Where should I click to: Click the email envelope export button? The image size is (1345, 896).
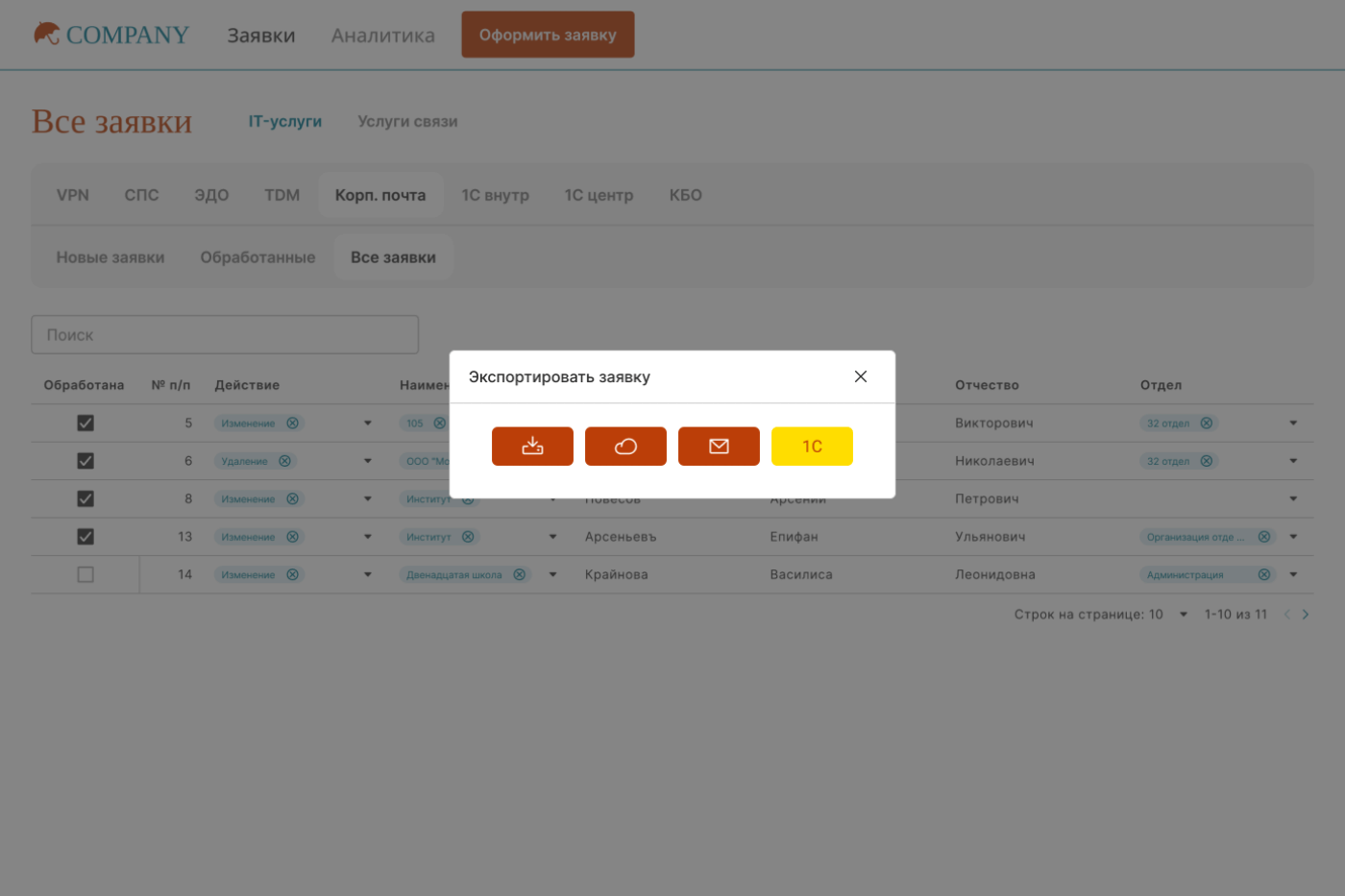(x=719, y=447)
